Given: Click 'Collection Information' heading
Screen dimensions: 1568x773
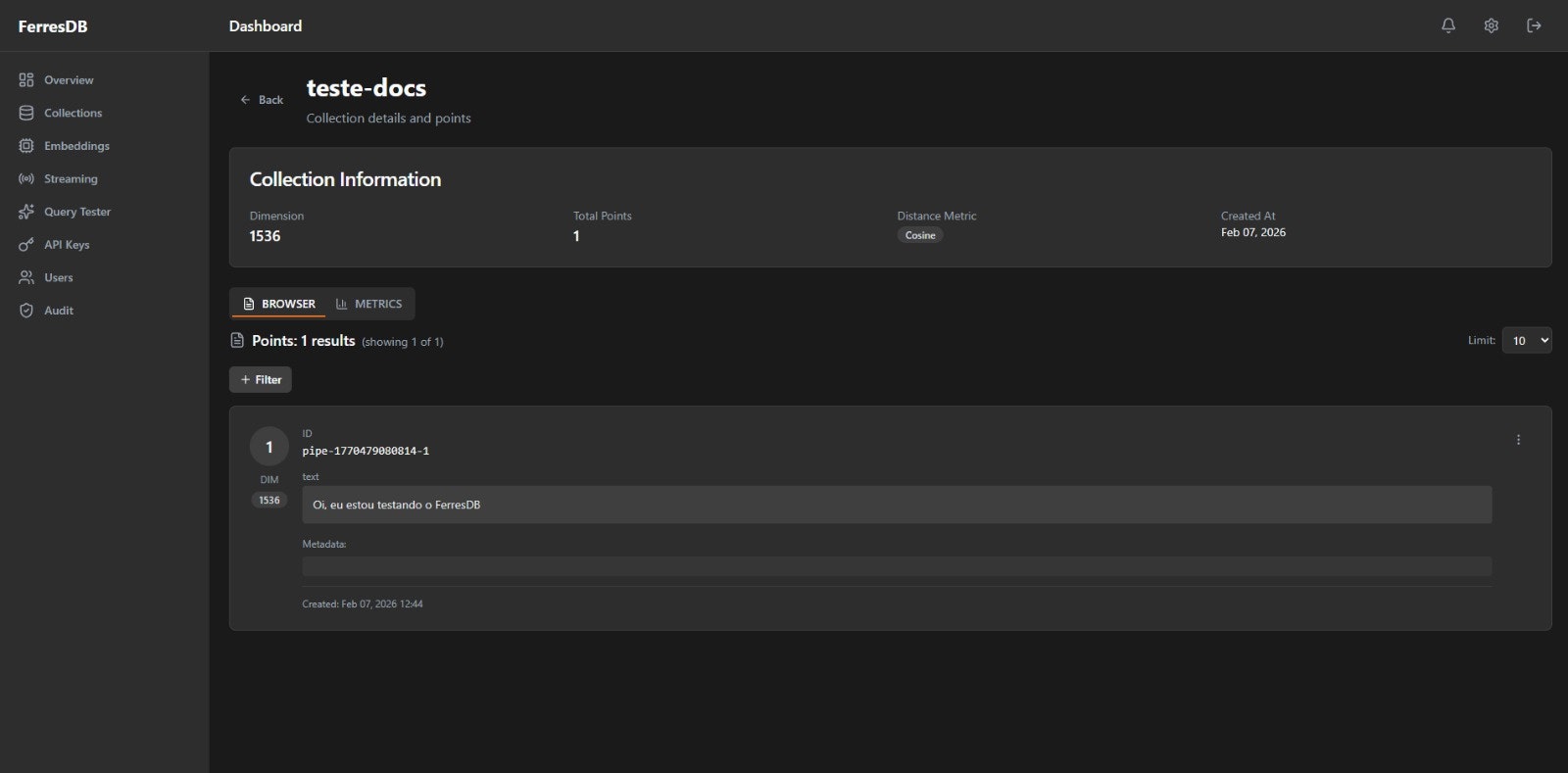Looking at the screenshot, I should point(345,179).
